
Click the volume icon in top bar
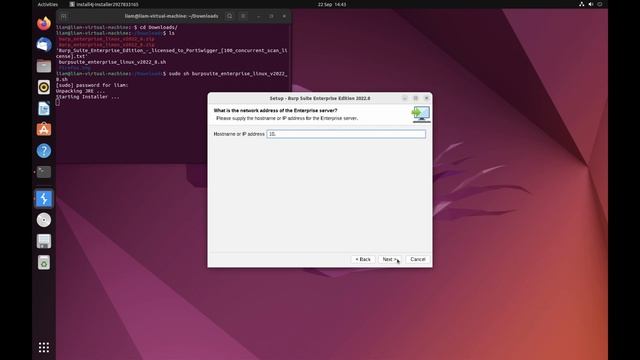point(591,4)
